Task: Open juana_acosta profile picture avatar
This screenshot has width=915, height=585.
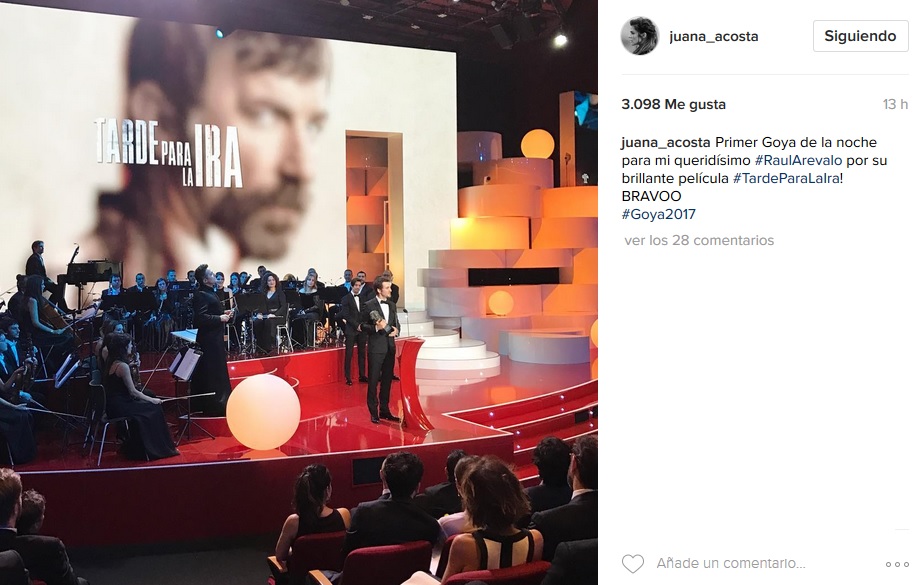Action: (640, 36)
